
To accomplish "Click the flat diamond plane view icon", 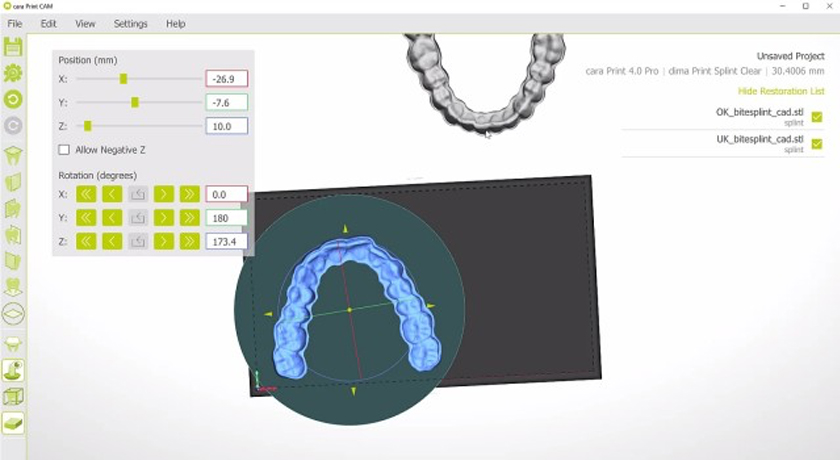I will point(13,313).
